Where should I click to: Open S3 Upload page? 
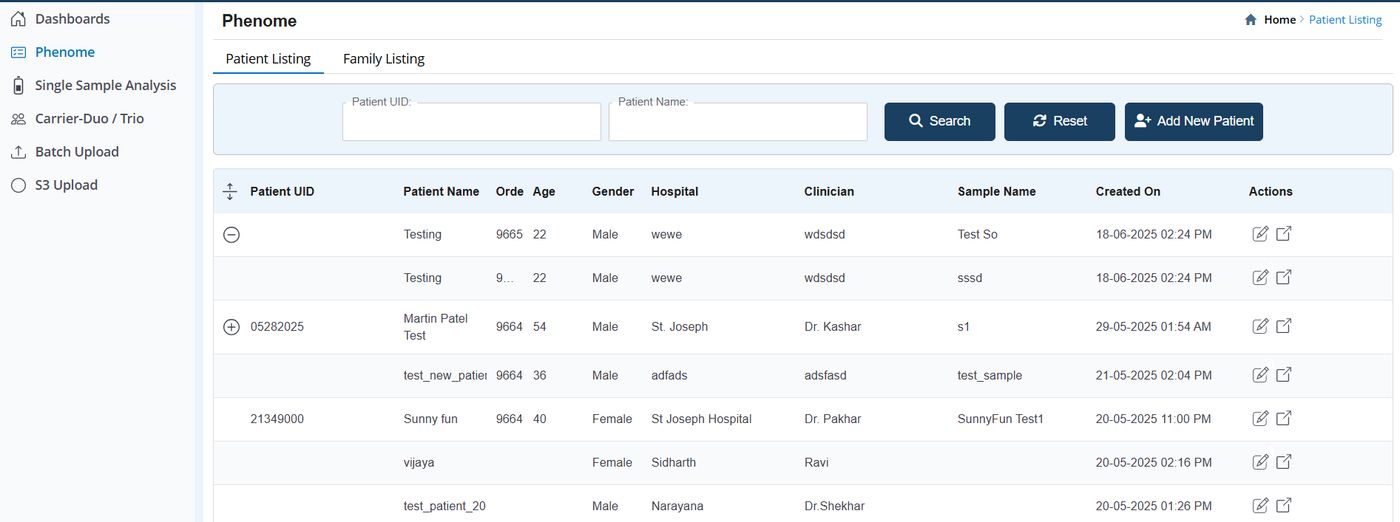66,185
